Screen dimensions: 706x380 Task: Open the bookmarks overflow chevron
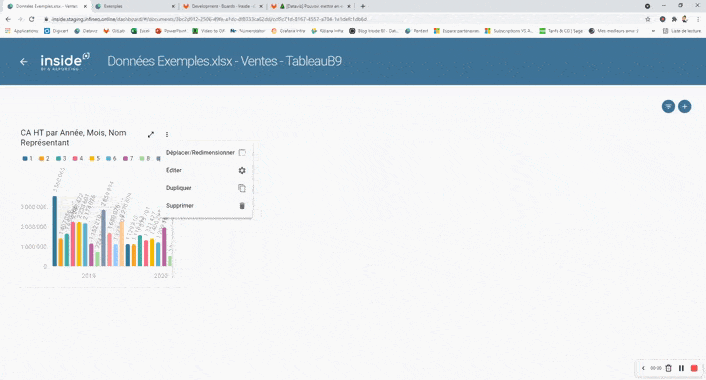653,31
